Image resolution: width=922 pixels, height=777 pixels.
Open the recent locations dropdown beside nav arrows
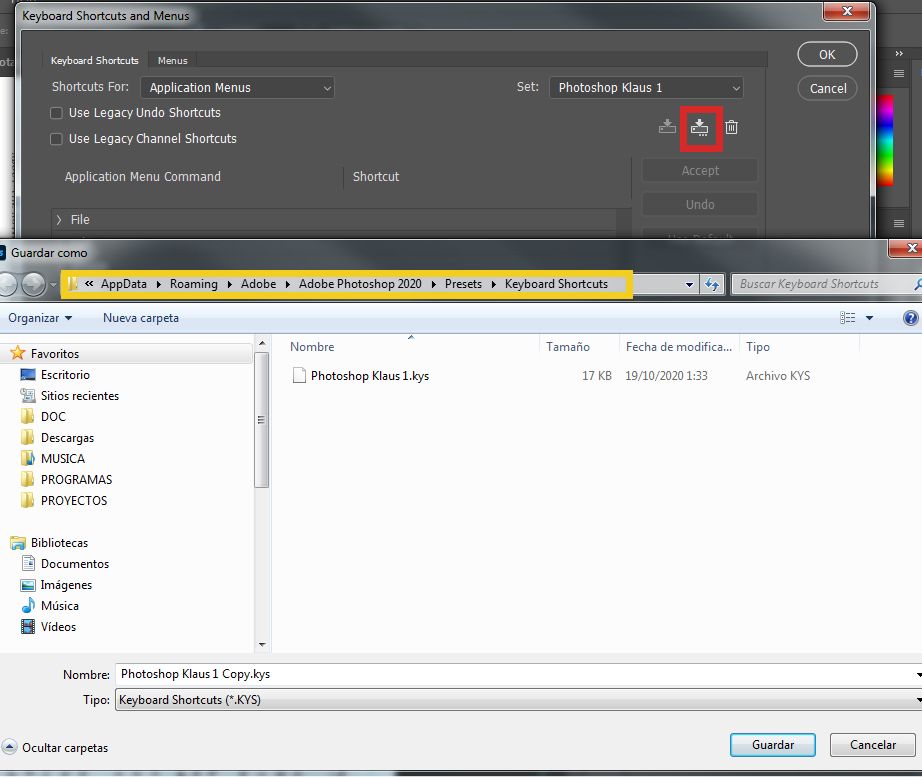click(x=53, y=285)
